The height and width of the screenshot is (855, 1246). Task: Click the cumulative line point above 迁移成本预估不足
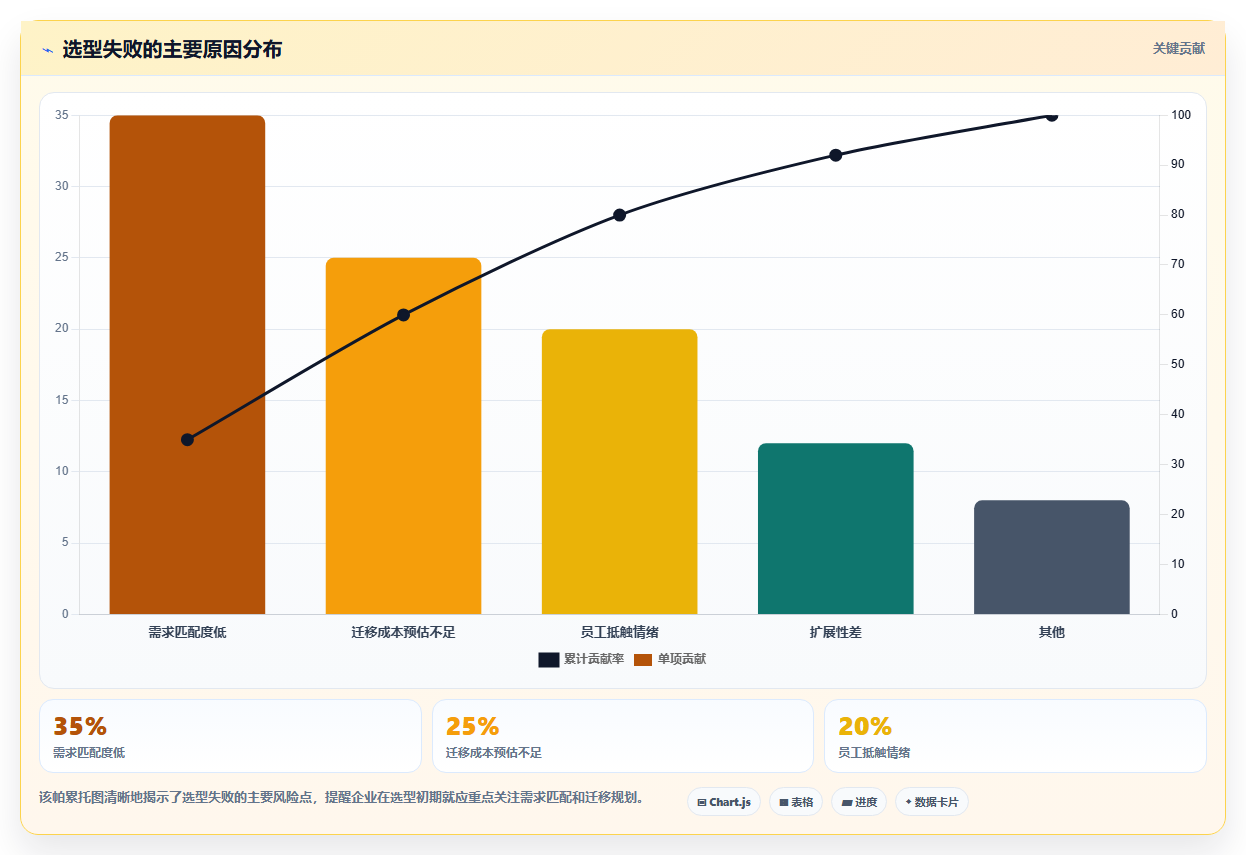click(x=403, y=315)
